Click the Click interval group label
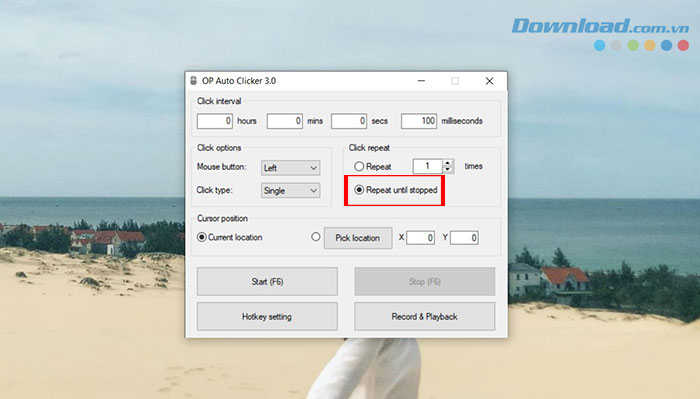Screen dimensions: 700x399 tap(219, 101)
